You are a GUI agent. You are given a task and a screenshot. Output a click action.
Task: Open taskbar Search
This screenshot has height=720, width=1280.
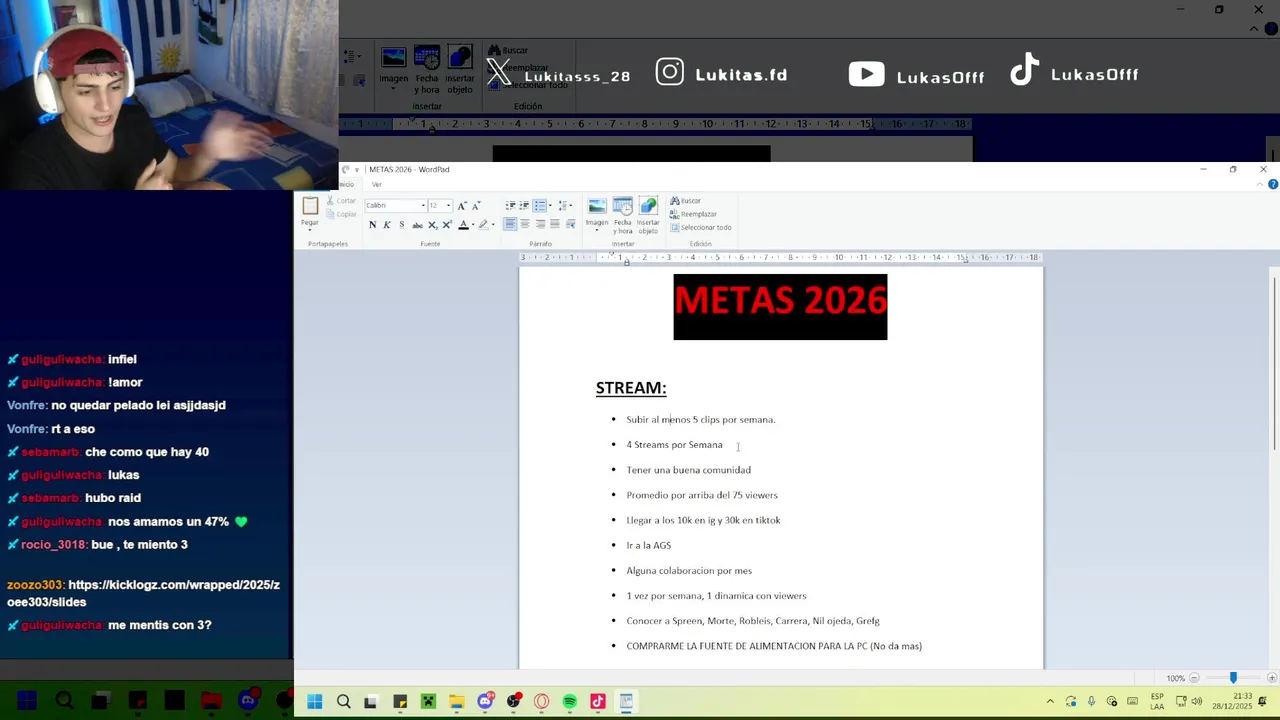click(343, 702)
